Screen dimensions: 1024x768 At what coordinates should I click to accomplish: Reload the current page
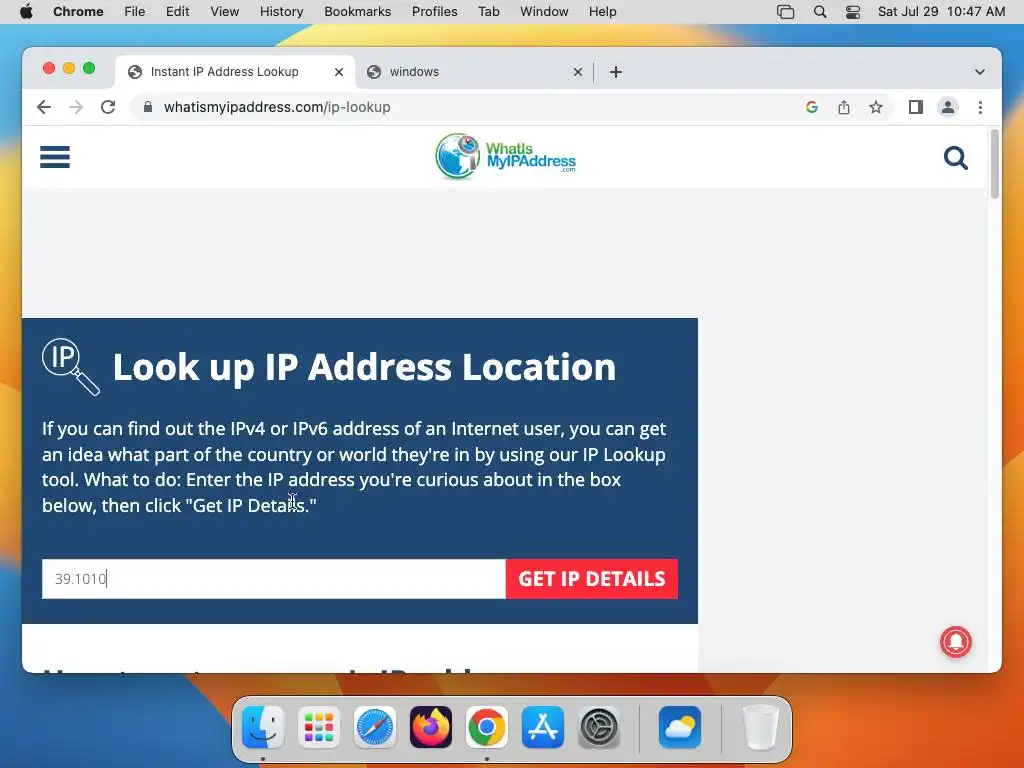pyautogui.click(x=108, y=107)
